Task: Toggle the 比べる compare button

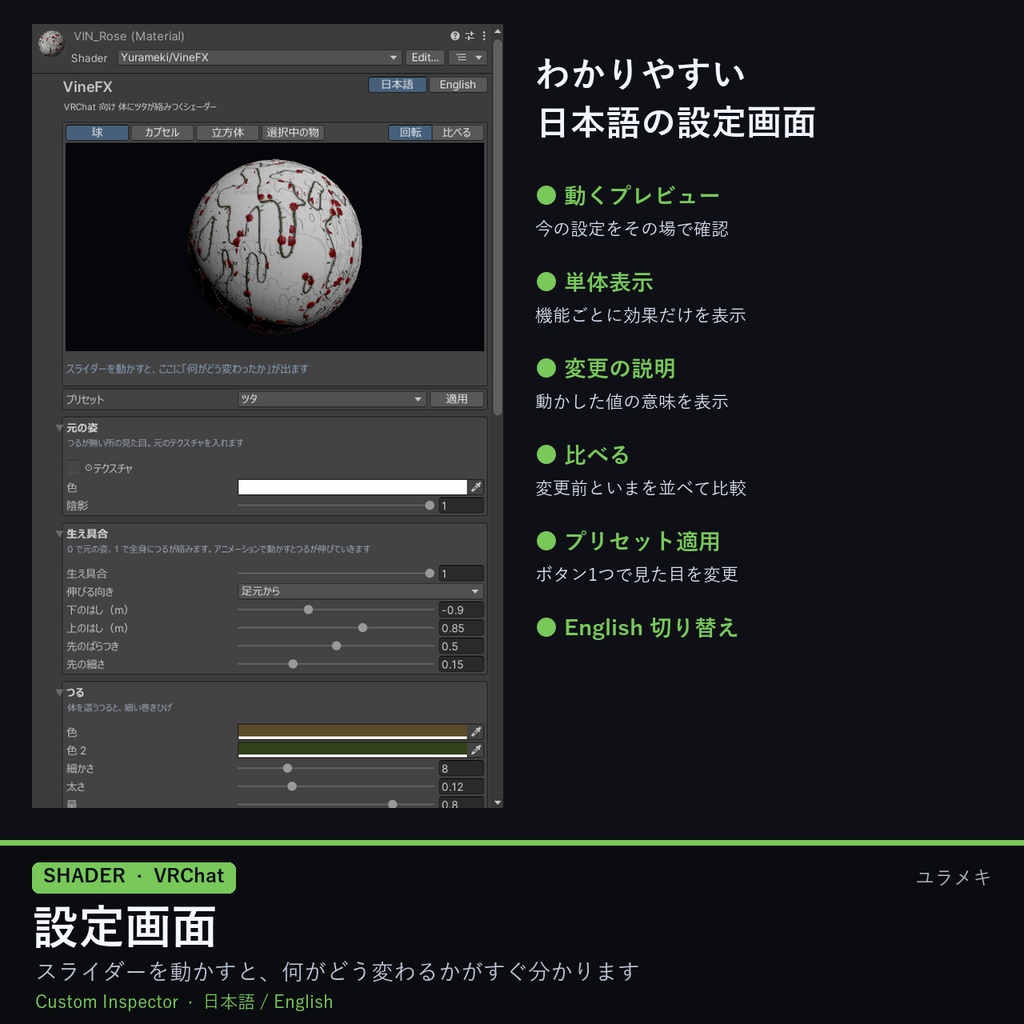Action: coord(457,133)
